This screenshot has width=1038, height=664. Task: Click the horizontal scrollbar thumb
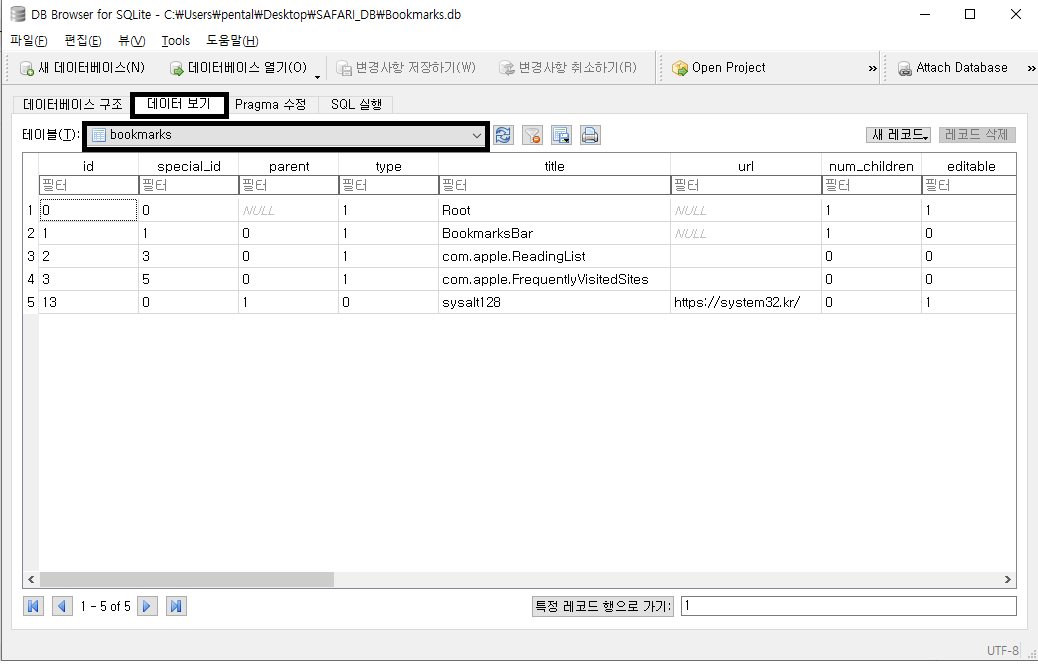point(187,579)
